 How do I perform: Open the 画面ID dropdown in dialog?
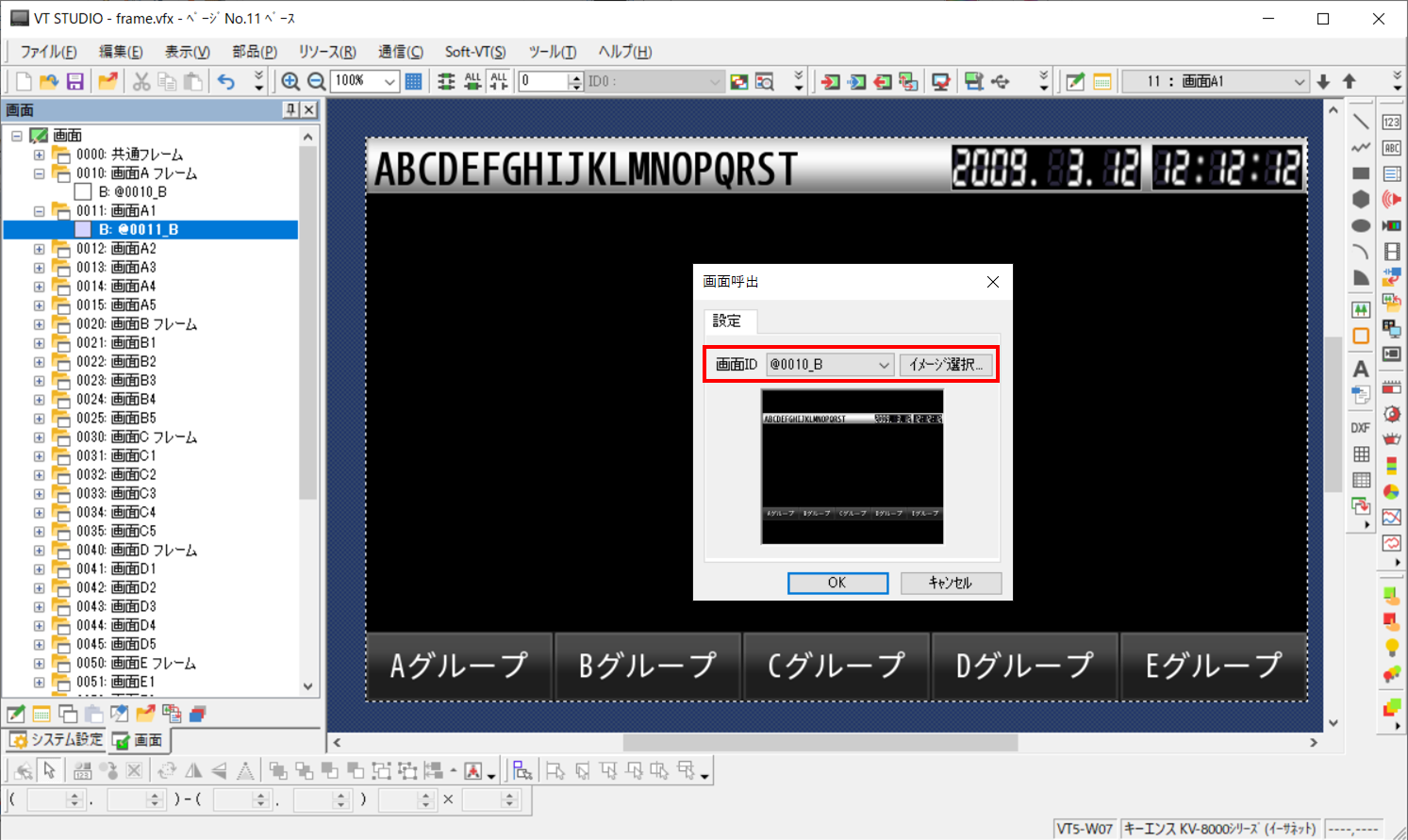(884, 365)
